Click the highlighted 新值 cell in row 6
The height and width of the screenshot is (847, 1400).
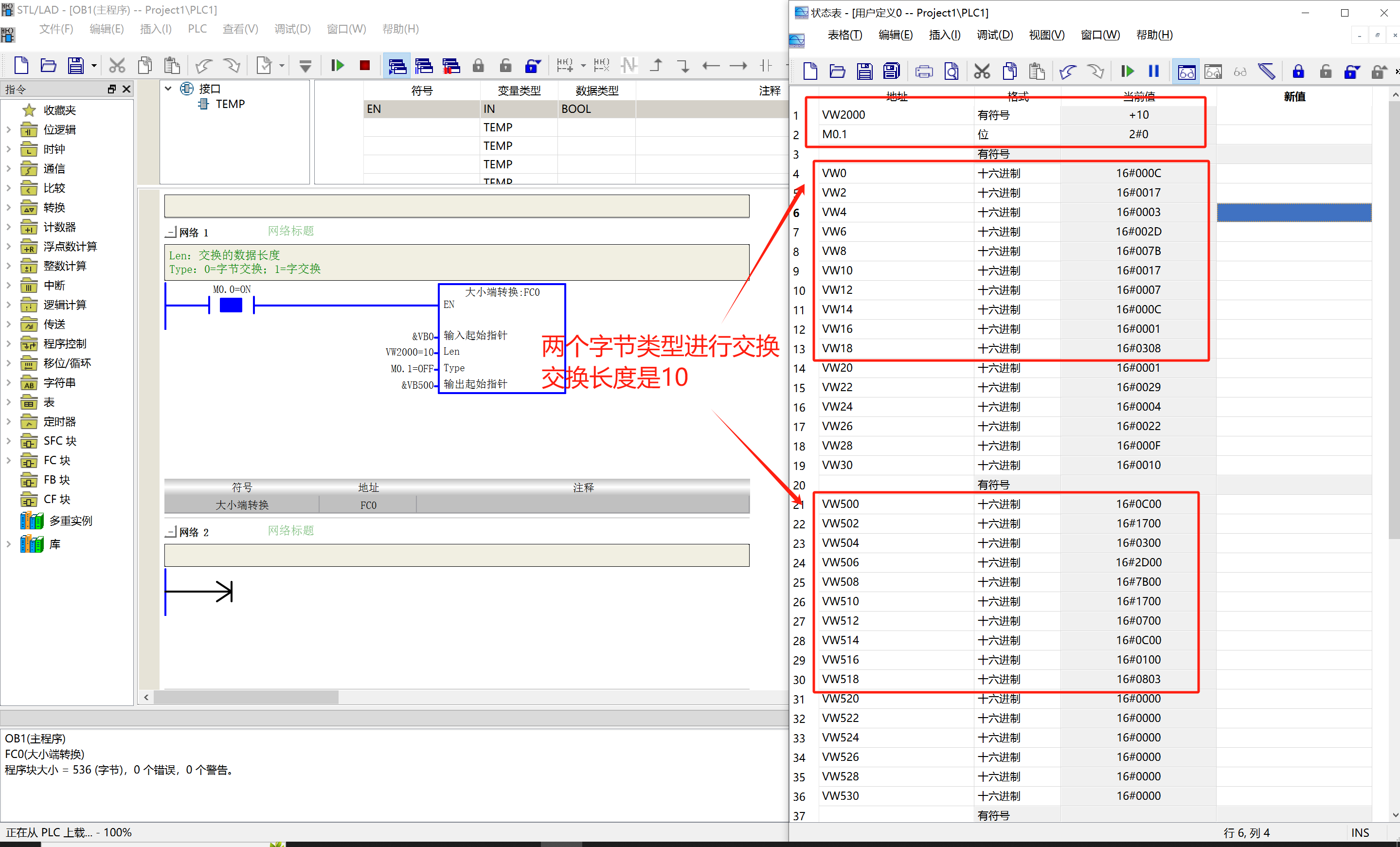(1294, 212)
